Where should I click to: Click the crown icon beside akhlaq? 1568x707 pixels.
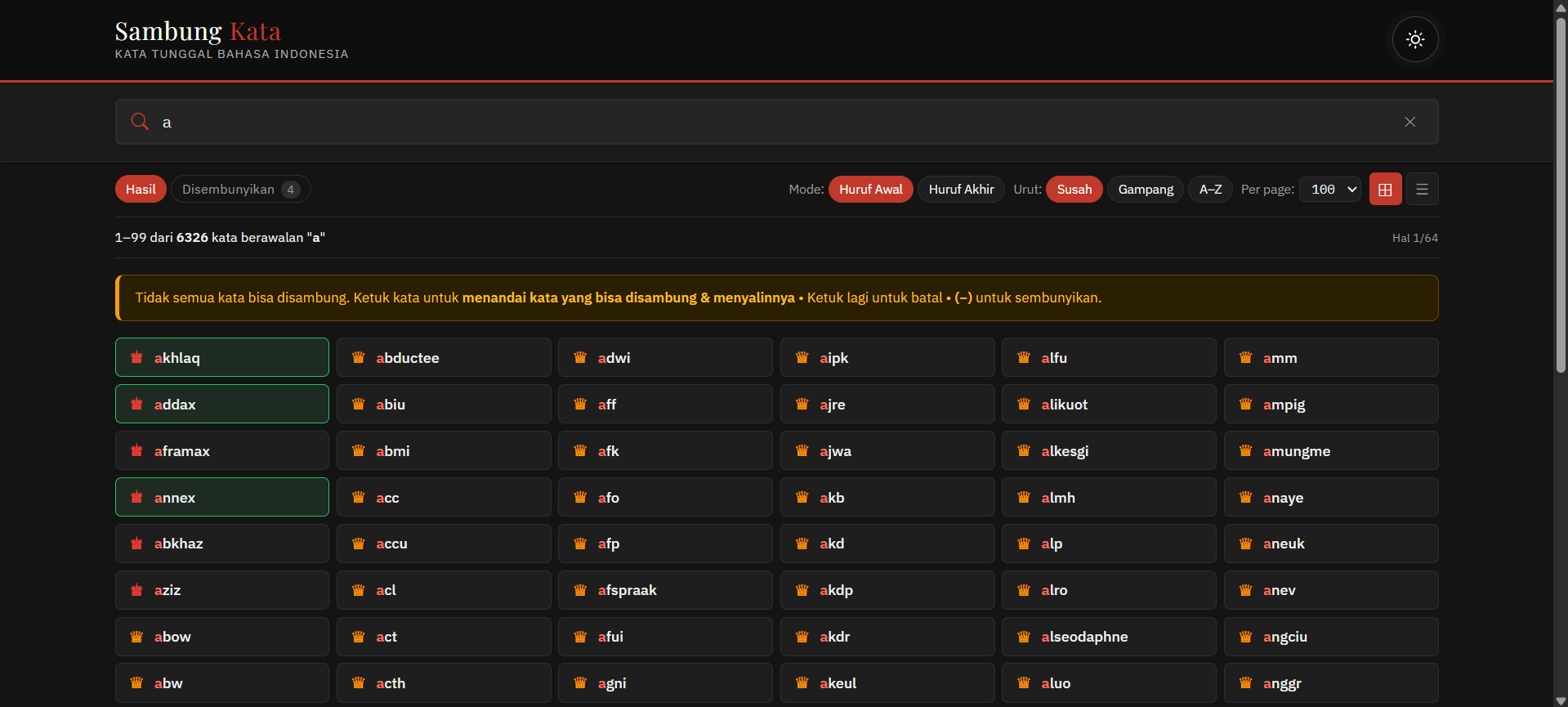[136, 357]
